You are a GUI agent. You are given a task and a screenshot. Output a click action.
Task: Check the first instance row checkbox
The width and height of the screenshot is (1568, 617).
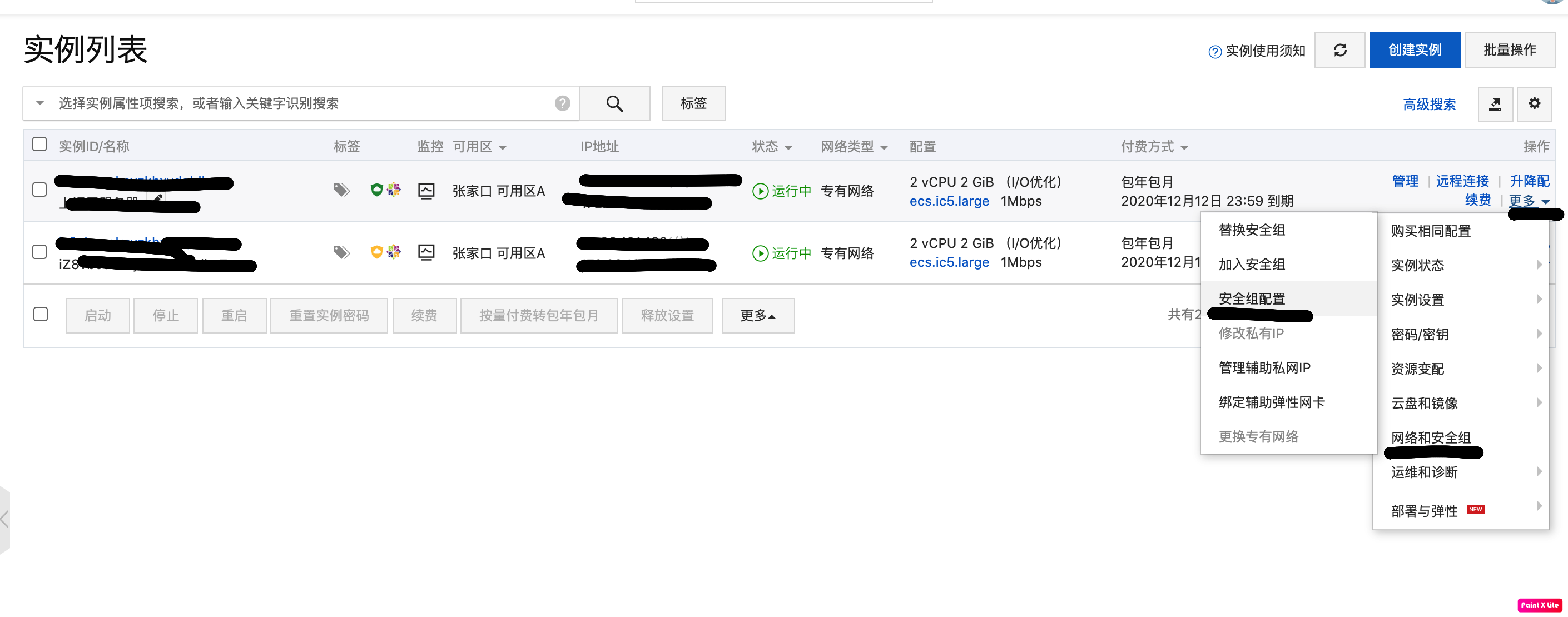click(x=39, y=190)
